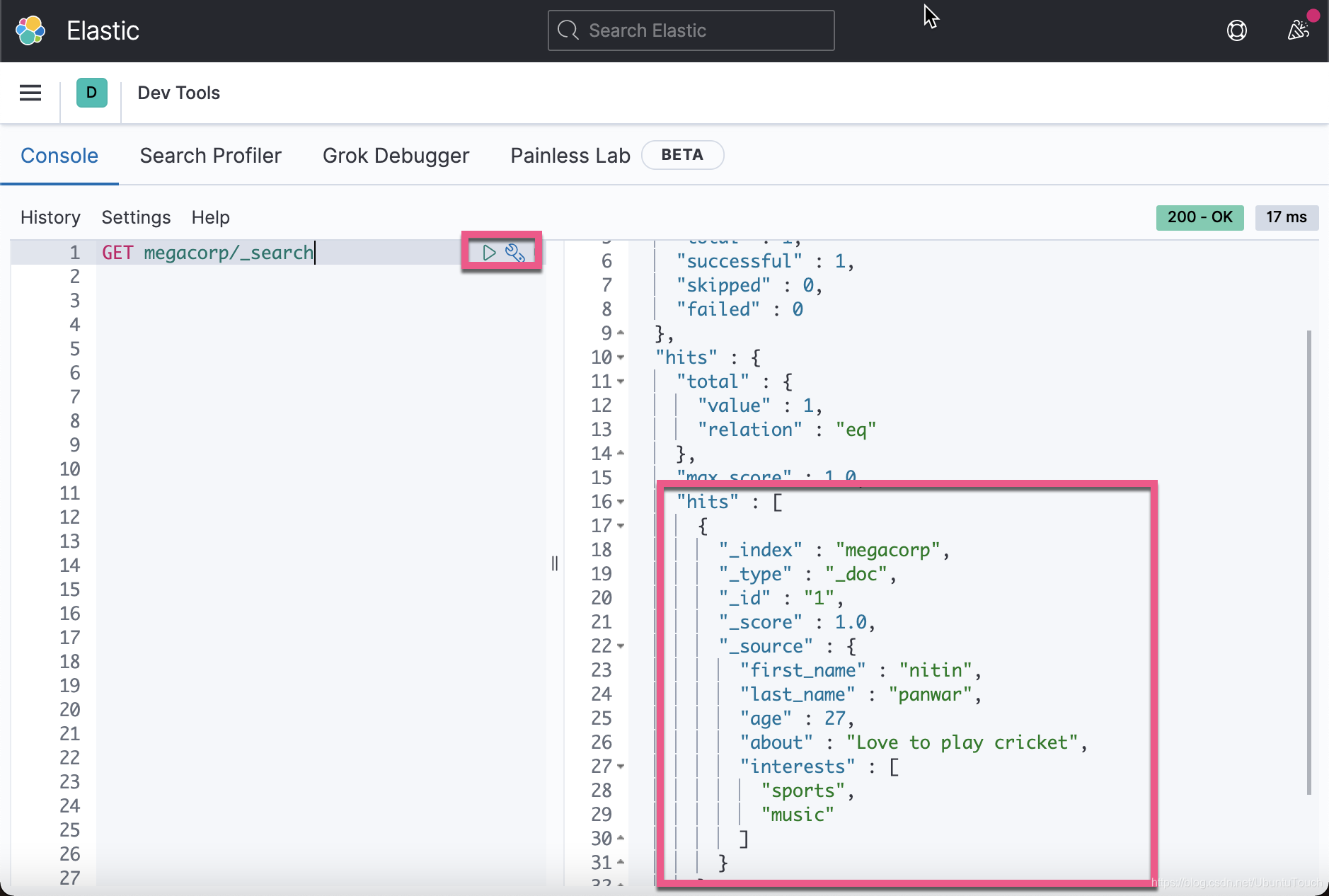Collapse "total" object at line 11
This screenshot has height=896, width=1329.
pyautogui.click(x=621, y=381)
